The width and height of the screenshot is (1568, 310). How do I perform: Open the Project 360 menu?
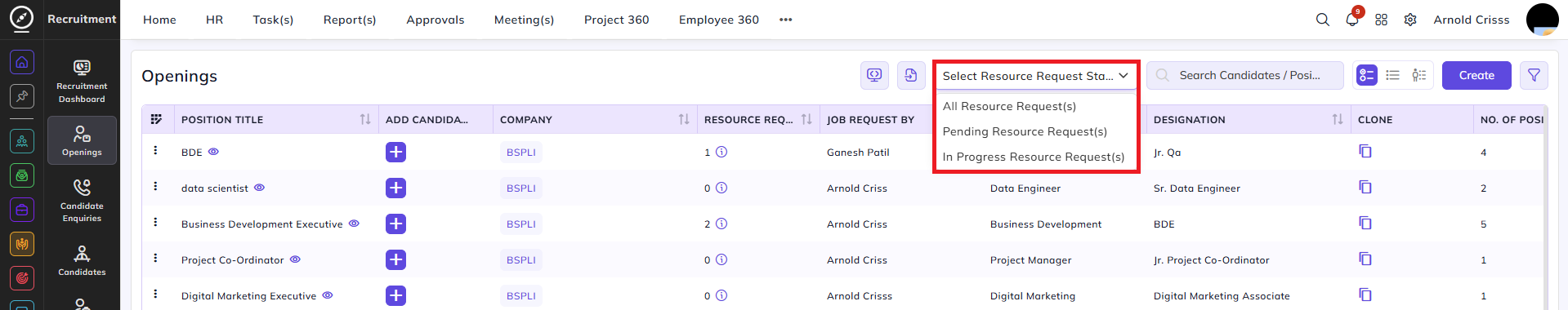[x=617, y=20]
